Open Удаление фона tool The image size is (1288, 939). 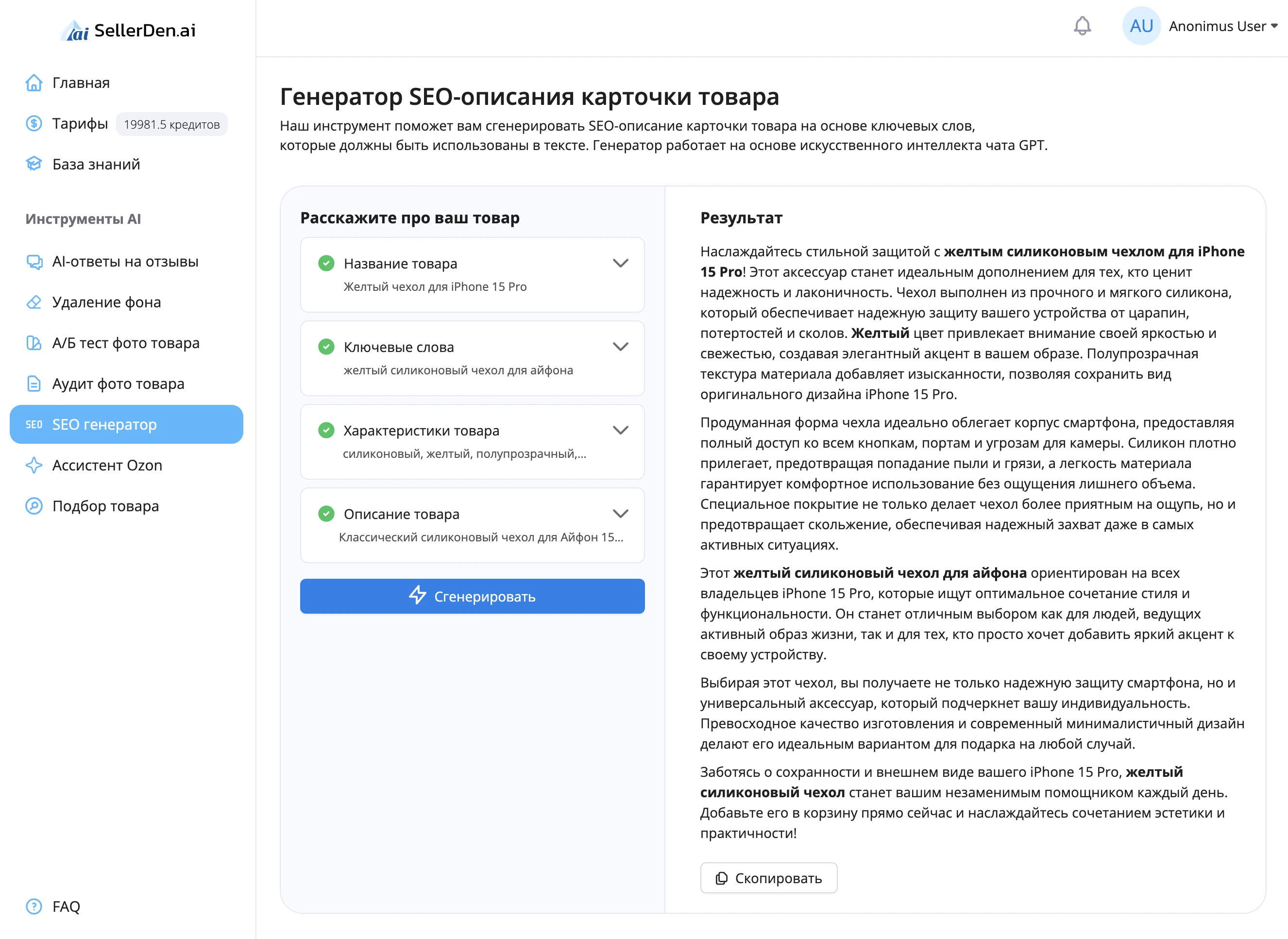(106, 302)
